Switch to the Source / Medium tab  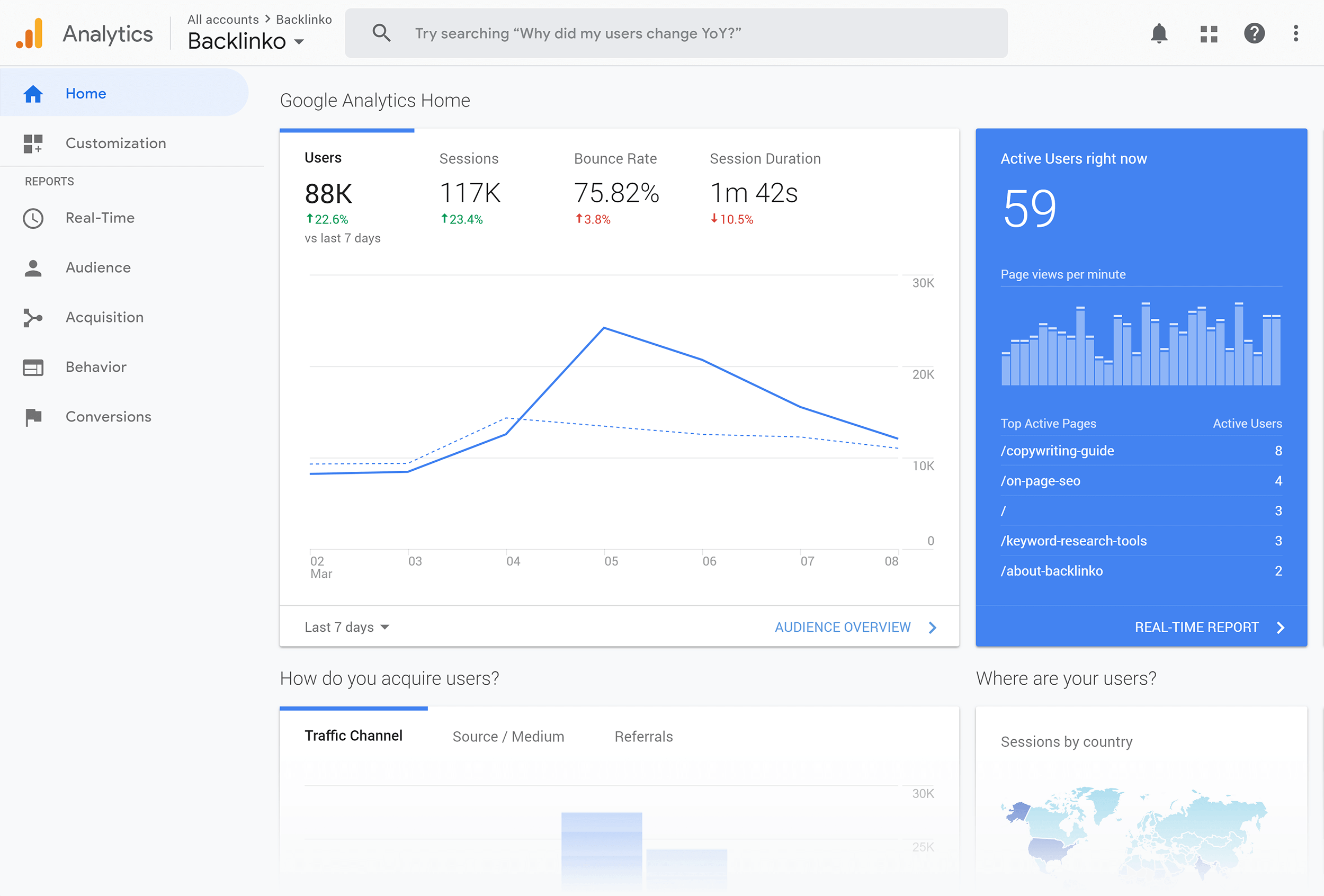(508, 737)
